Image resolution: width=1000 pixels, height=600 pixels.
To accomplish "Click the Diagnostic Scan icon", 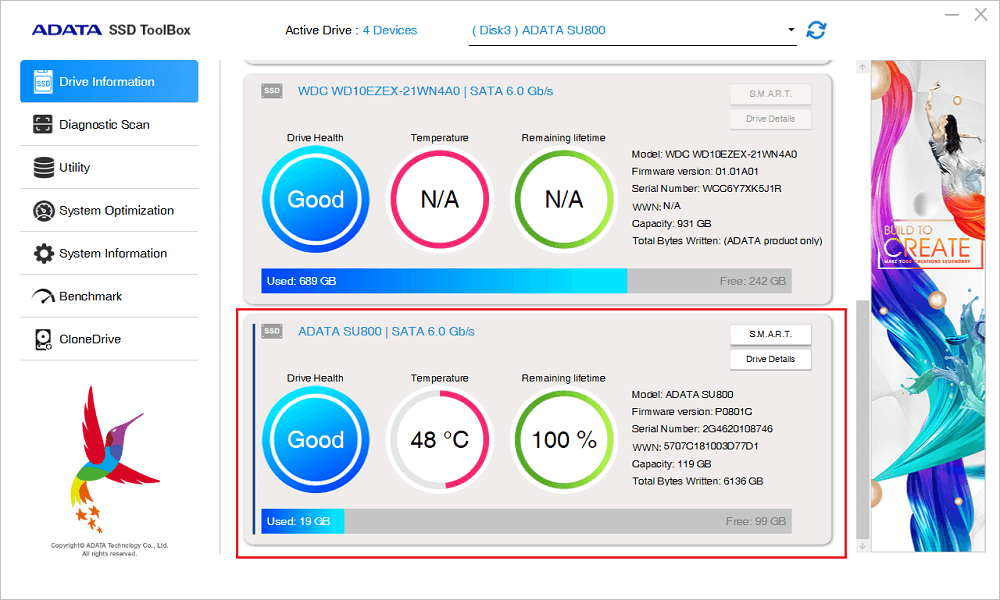I will pyautogui.click(x=43, y=124).
